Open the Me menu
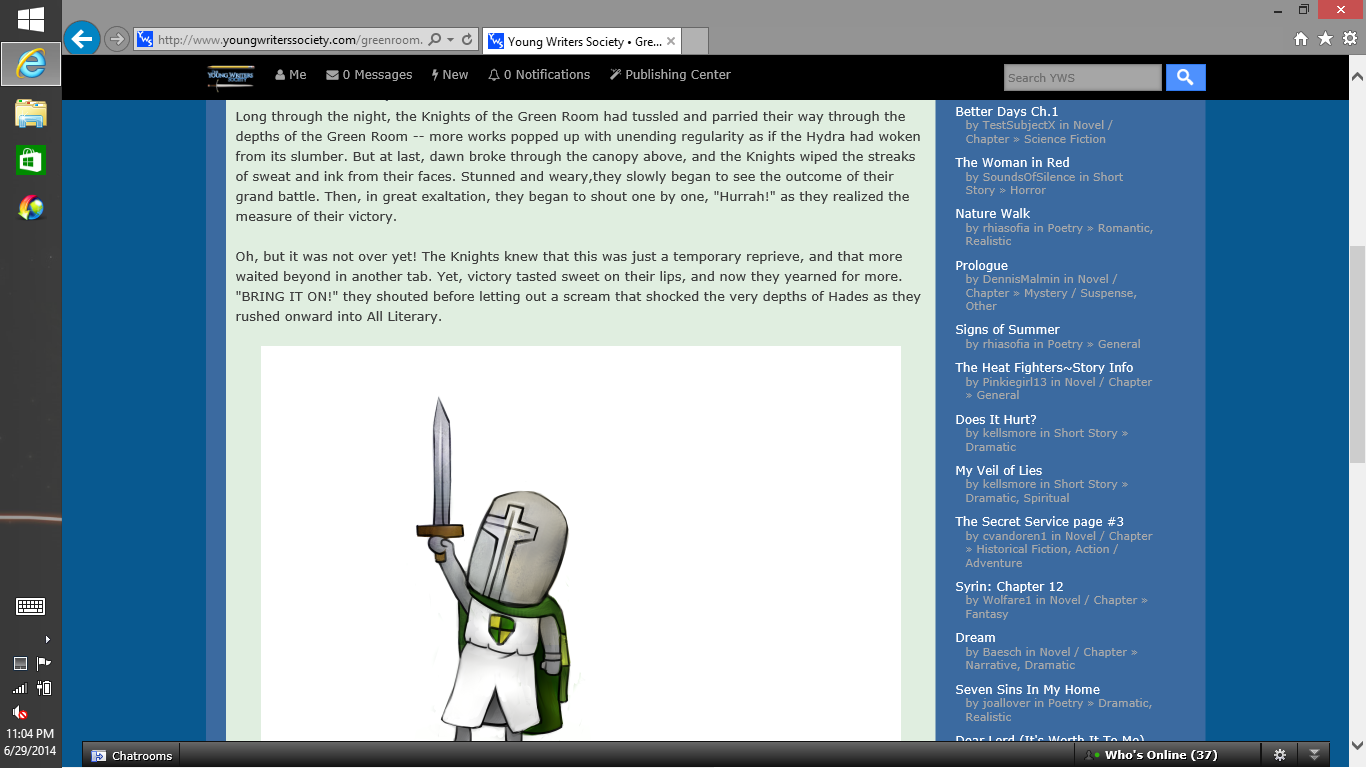The image size is (1366, 768). [x=291, y=75]
